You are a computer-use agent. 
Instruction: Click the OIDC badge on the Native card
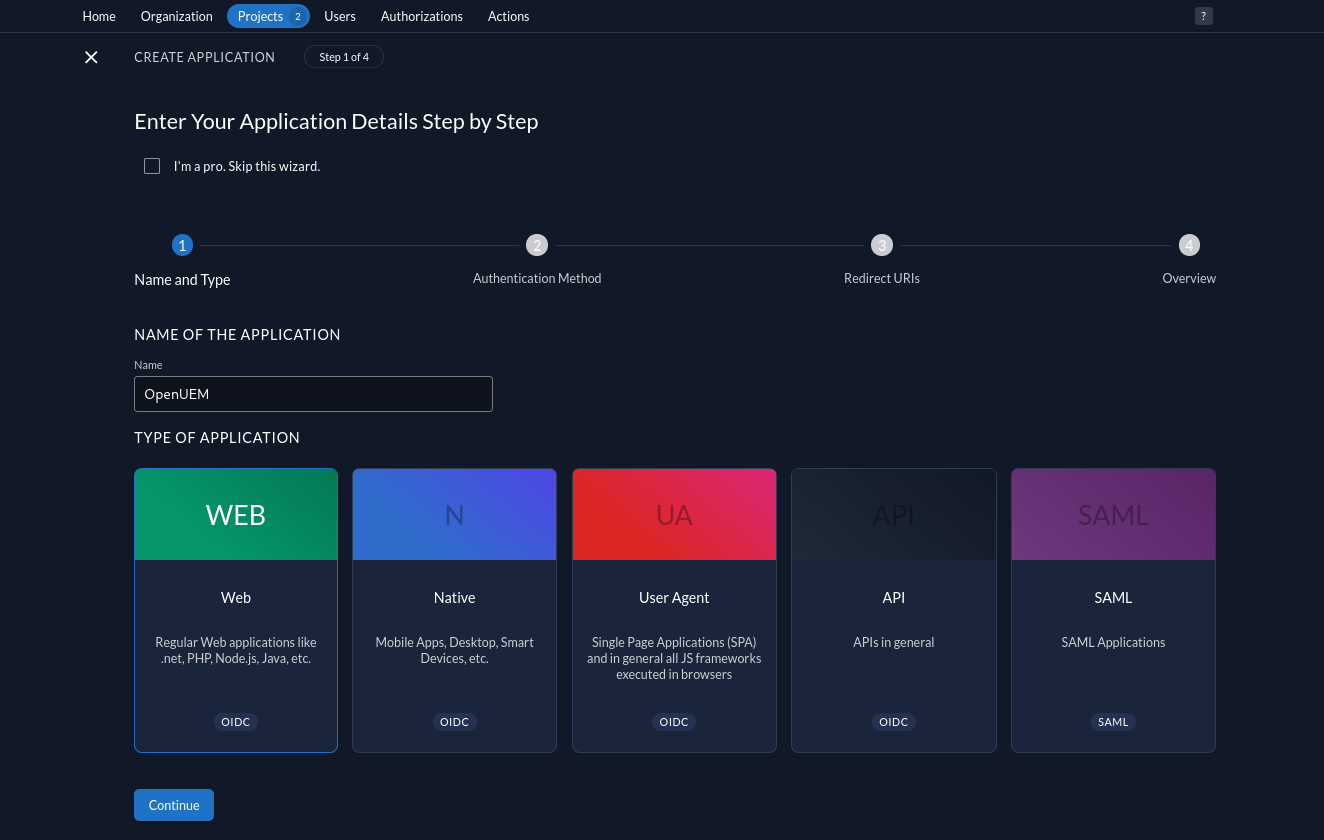click(x=454, y=721)
